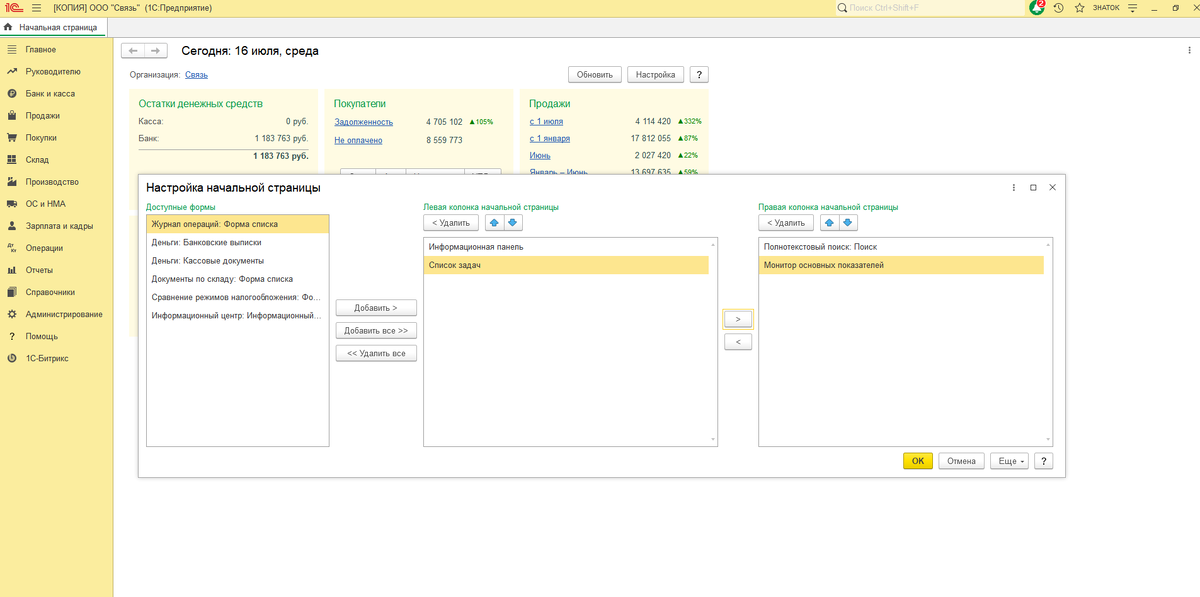Image resolution: width=1200 pixels, height=597 pixels.
Task: Open the Связь organization link
Action: click(196, 74)
